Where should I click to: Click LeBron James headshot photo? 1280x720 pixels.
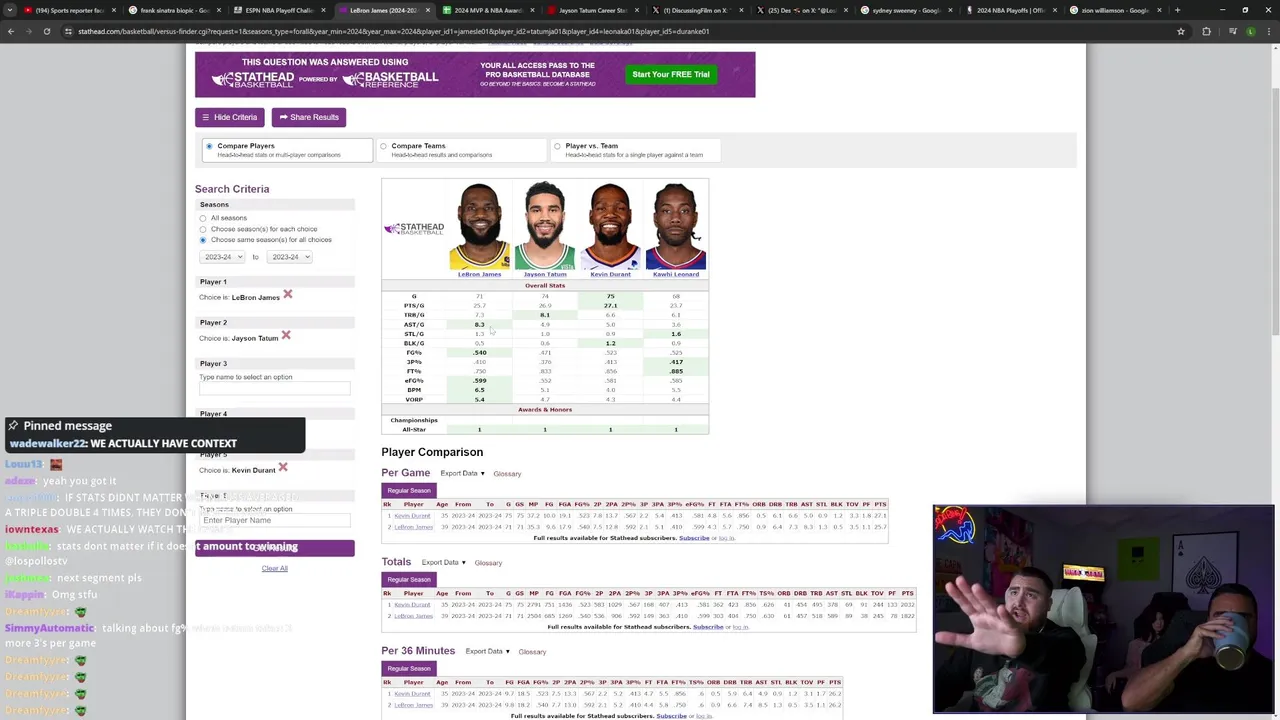(x=480, y=227)
